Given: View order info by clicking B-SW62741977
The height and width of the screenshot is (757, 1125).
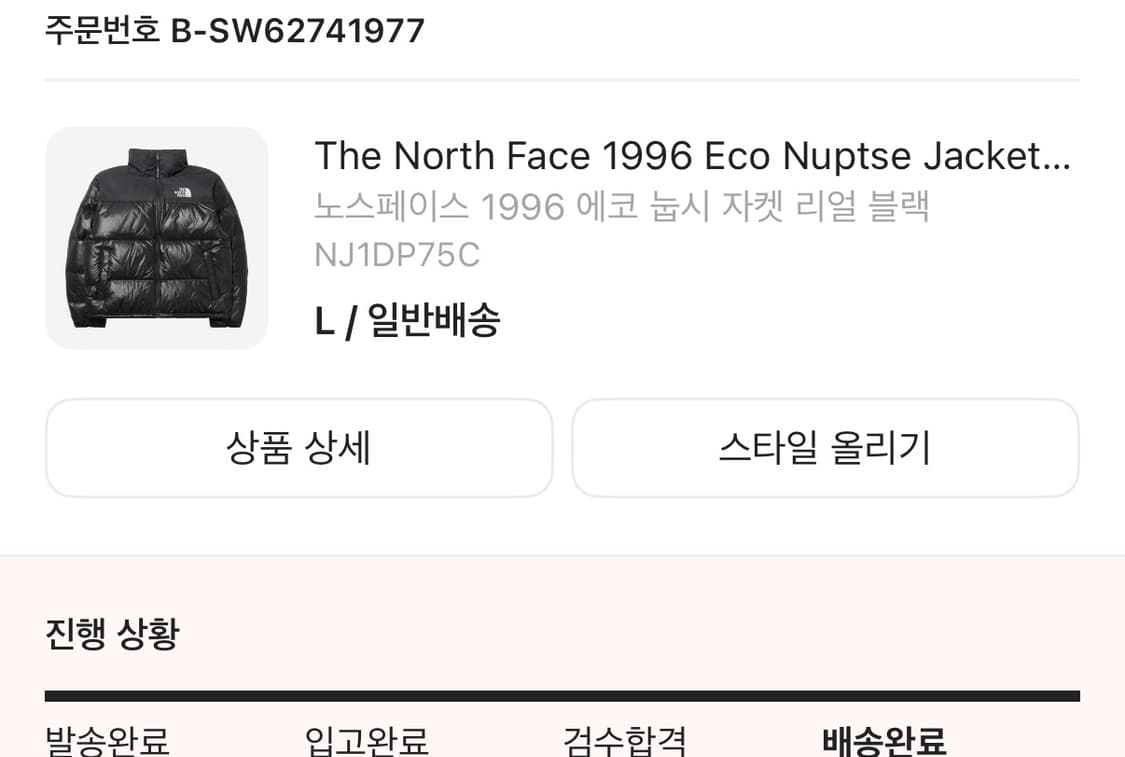Looking at the screenshot, I should coord(300,30).
